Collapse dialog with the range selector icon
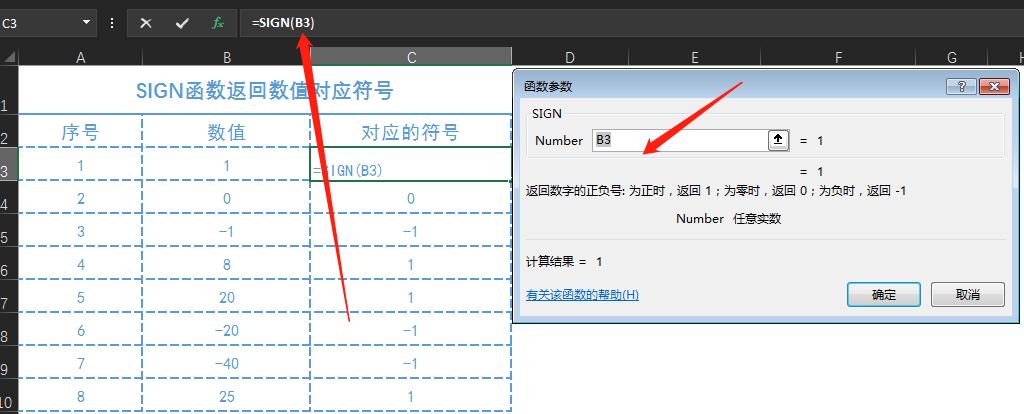 click(778, 140)
